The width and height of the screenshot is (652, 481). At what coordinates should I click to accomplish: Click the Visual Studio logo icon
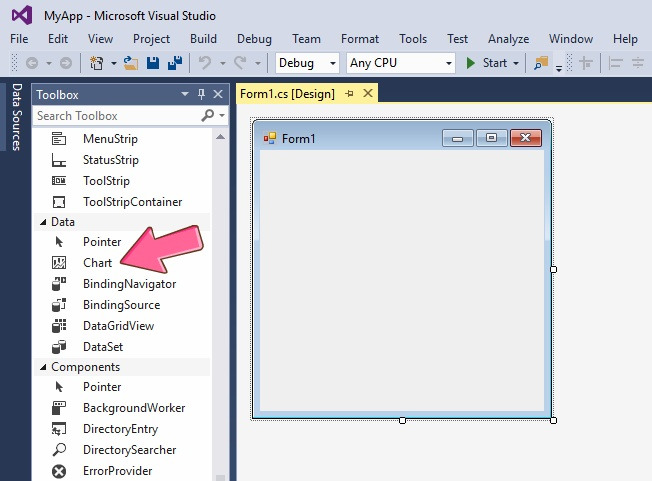22,16
